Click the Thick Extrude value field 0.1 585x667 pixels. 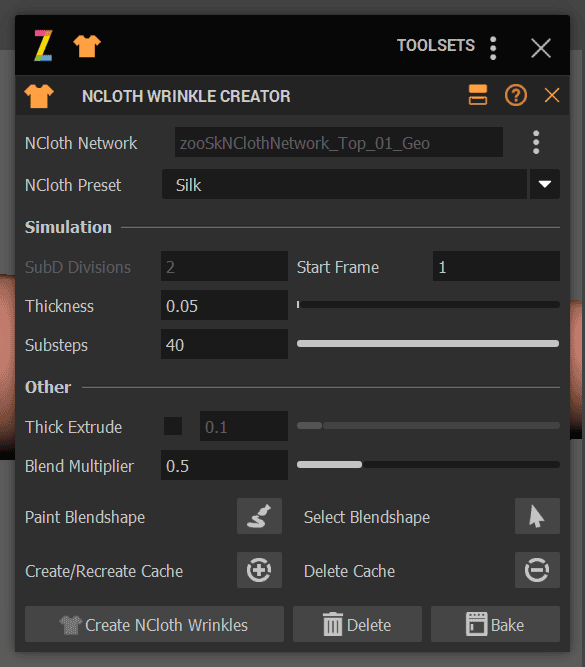click(x=244, y=426)
